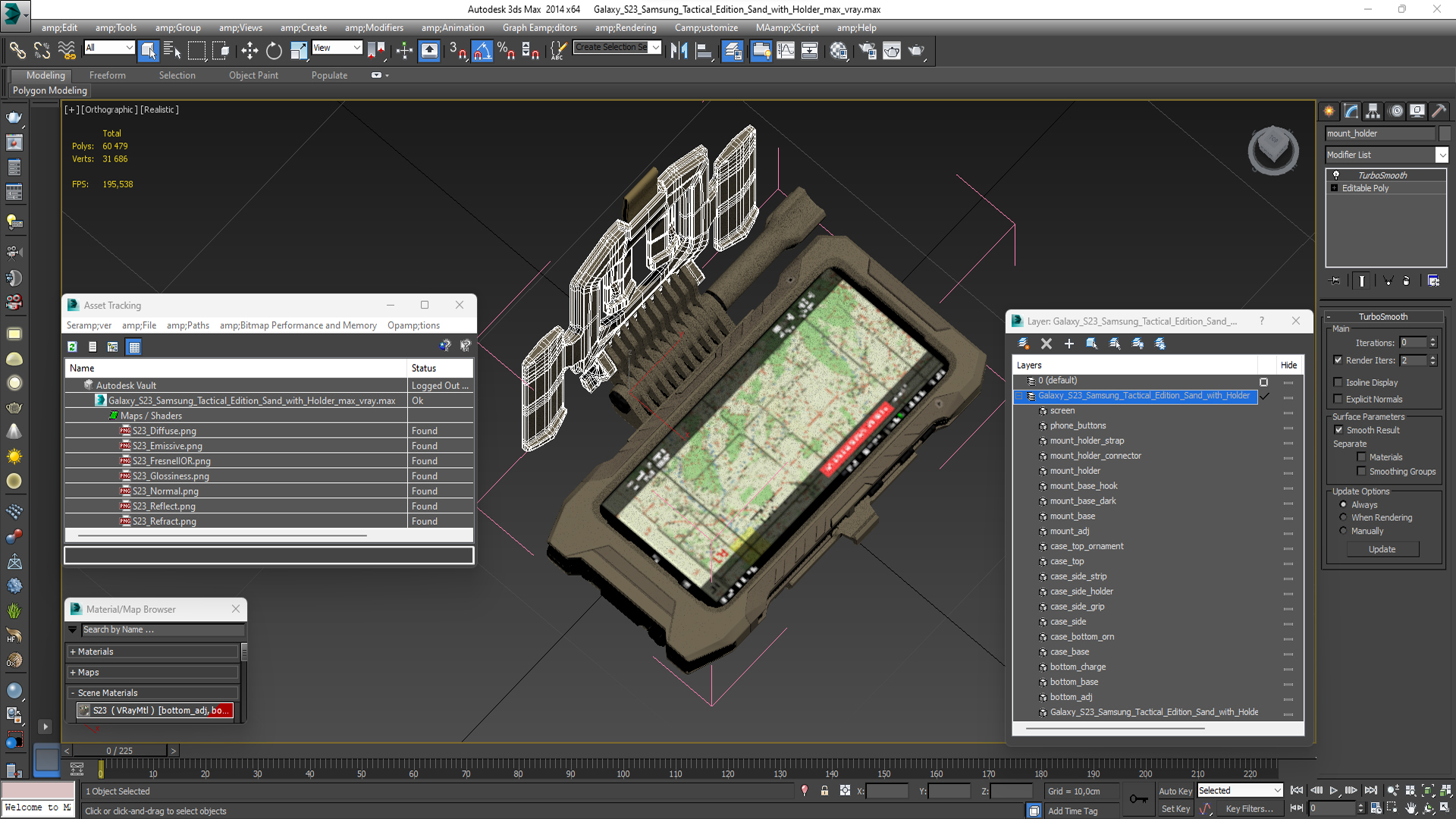This screenshot has height=819, width=1456.
Task: Click the Auto Key button
Action: (1175, 791)
